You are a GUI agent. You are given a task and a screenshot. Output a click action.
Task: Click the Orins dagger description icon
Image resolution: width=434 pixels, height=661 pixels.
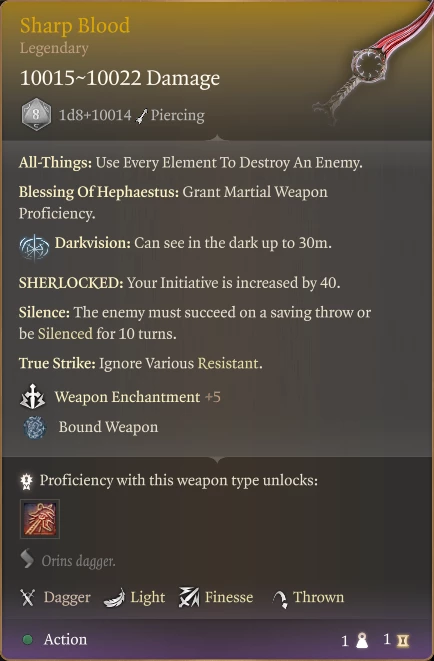pyautogui.click(x=27, y=559)
